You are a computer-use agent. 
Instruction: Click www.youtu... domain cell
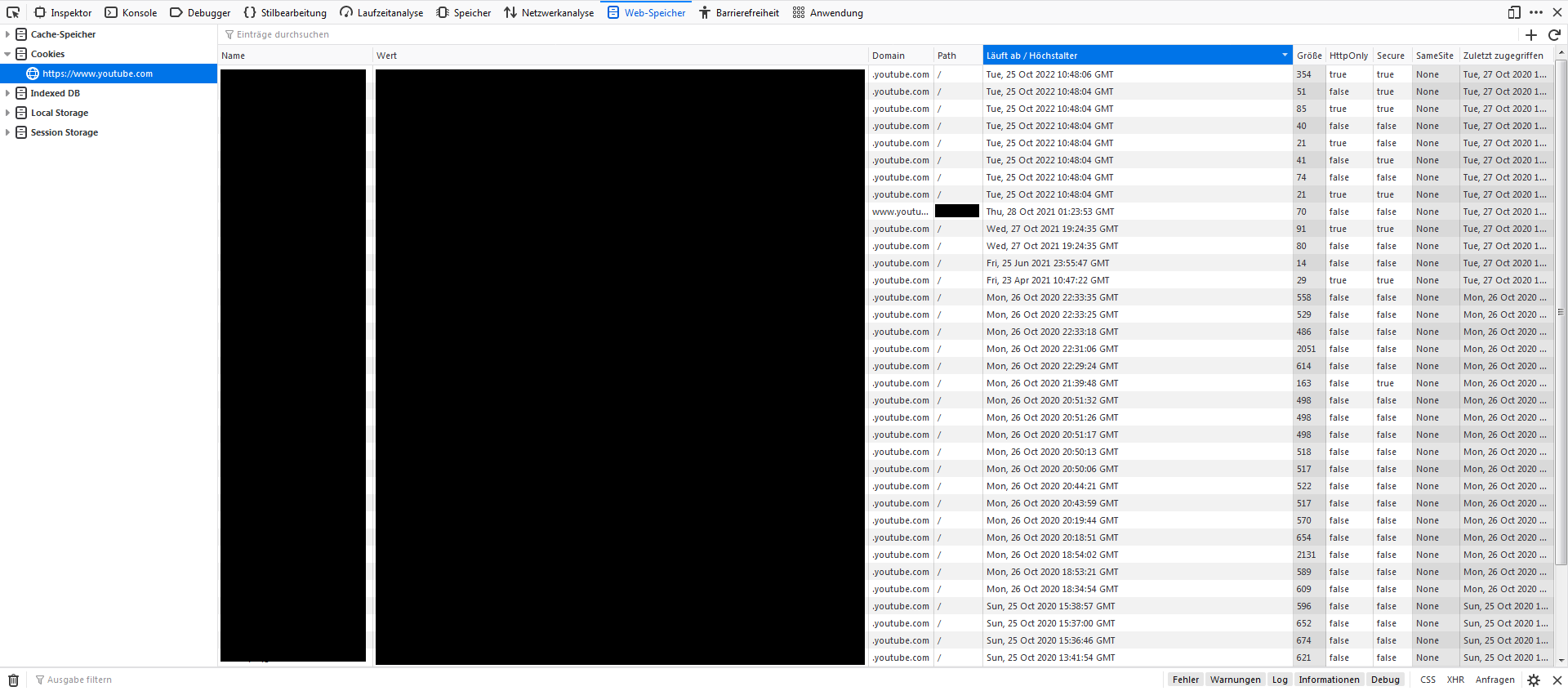click(x=900, y=212)
